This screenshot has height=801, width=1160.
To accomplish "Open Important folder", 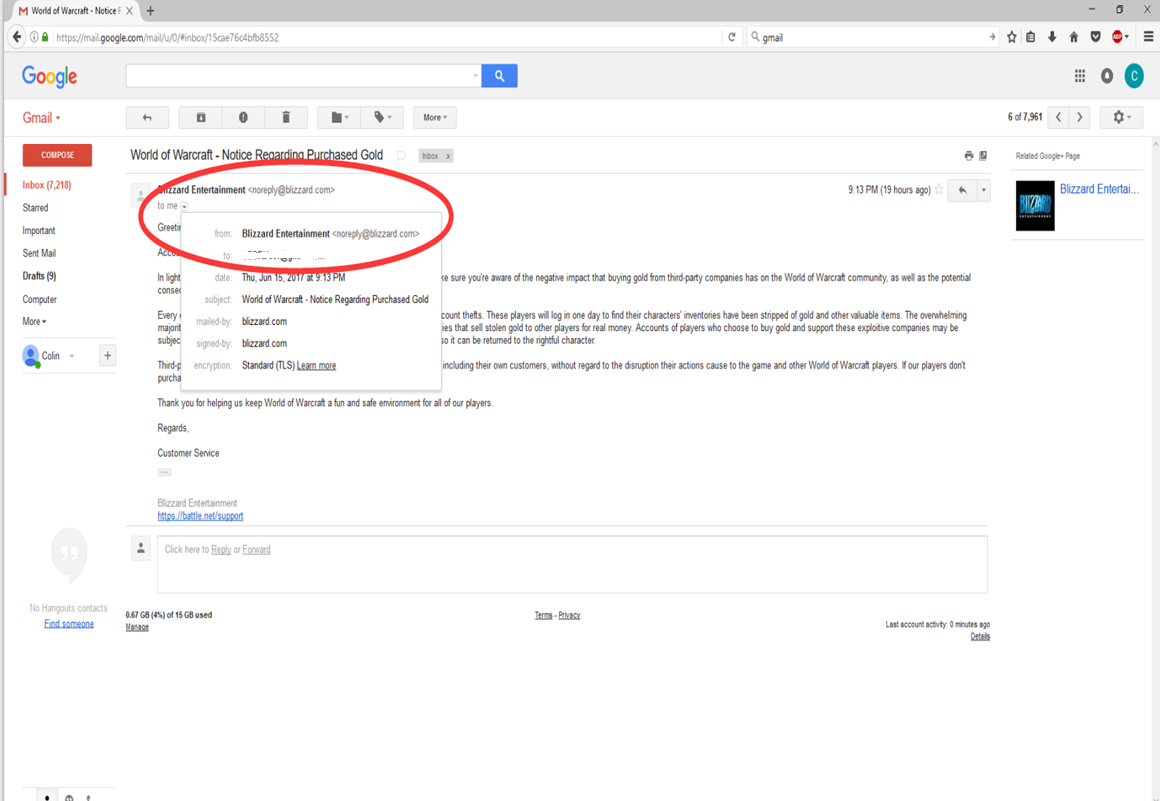I will click(x=38, y=231).
